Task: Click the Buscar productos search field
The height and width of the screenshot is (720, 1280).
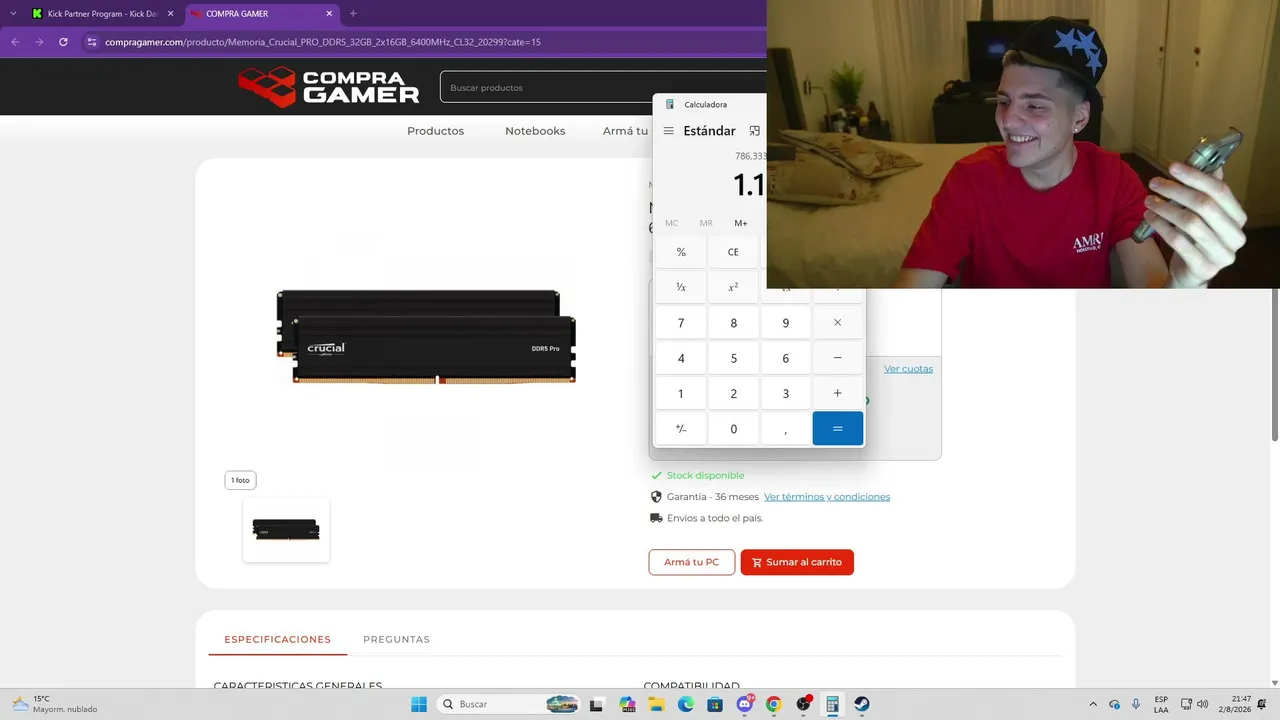Action: tap(603, 87)
